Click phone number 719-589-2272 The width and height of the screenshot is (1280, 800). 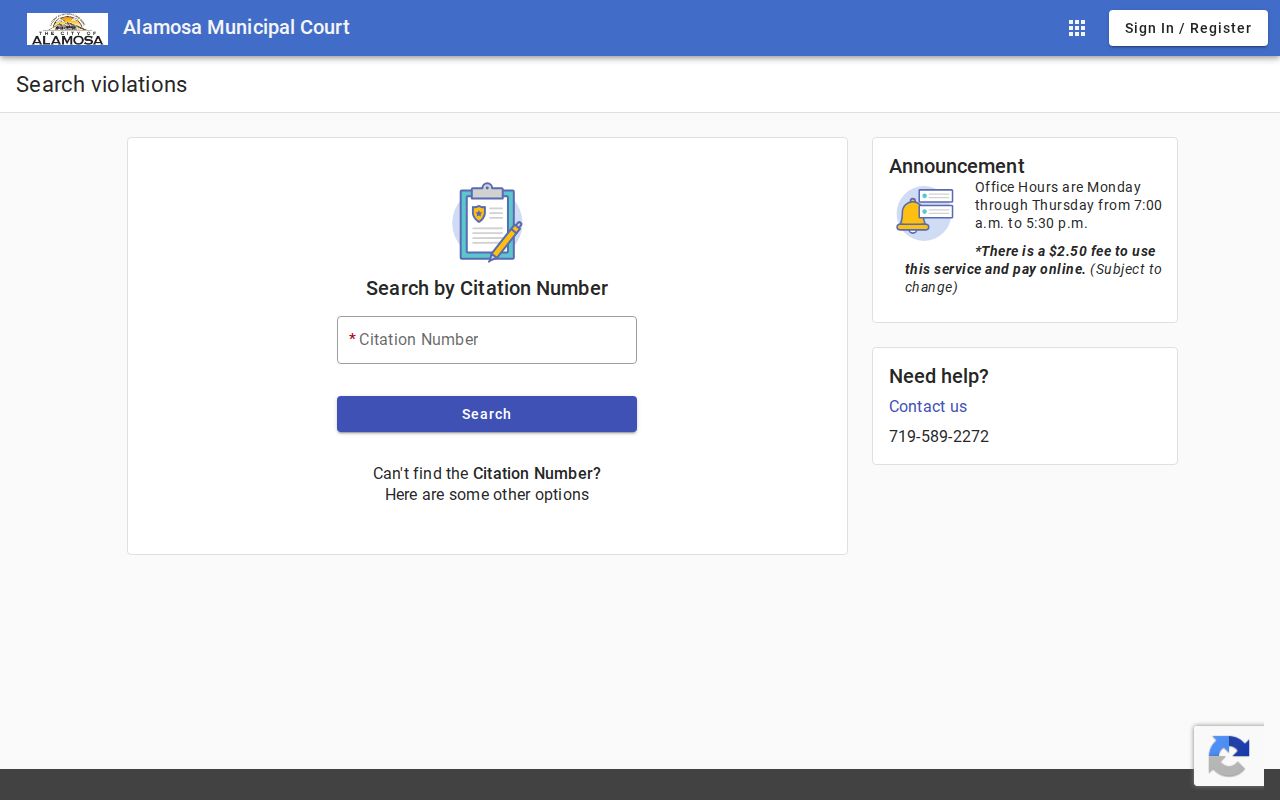[939, 436]
